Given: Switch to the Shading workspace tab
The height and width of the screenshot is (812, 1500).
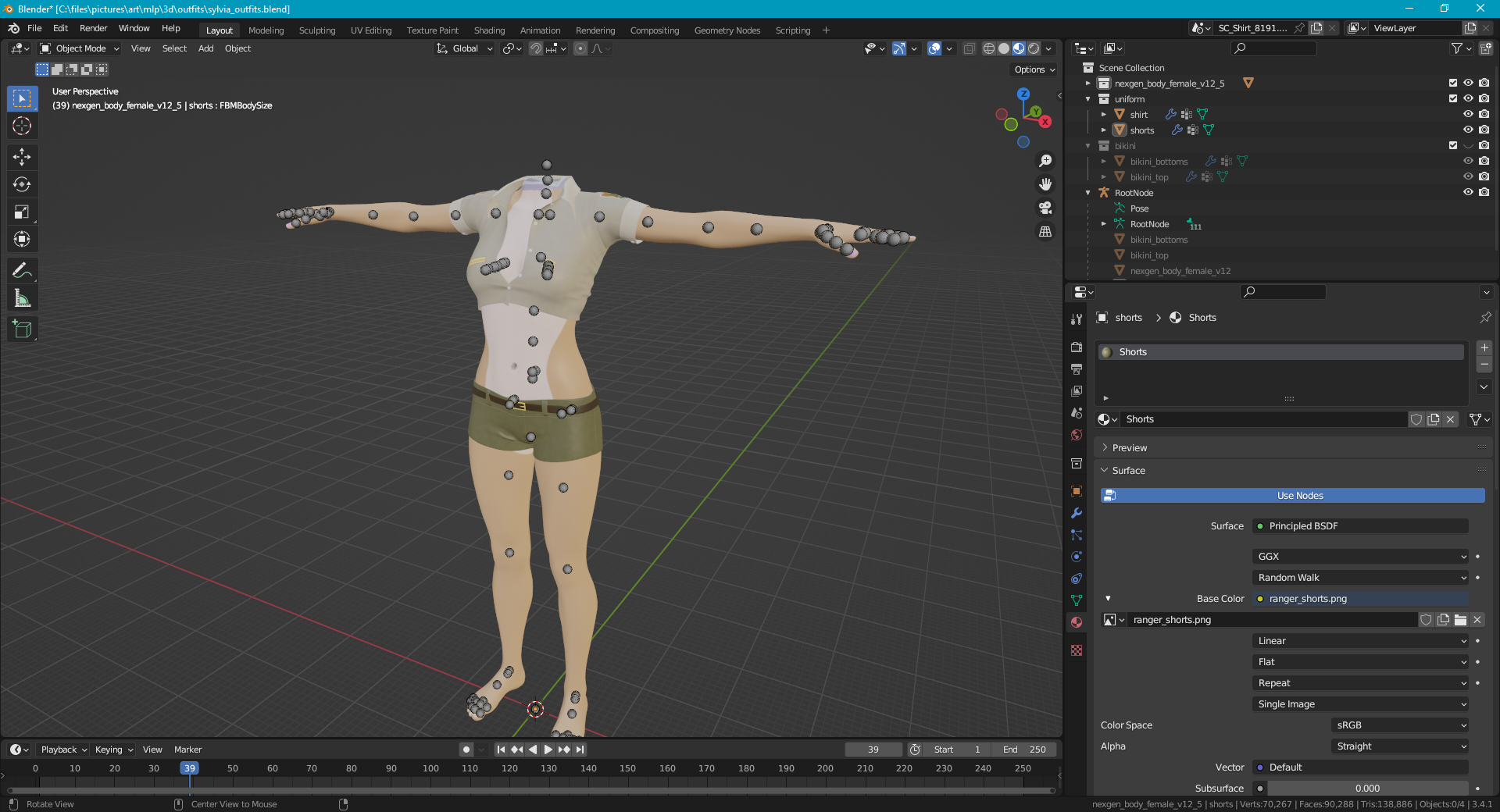Looking at the screenshot, I should point(489,30).
